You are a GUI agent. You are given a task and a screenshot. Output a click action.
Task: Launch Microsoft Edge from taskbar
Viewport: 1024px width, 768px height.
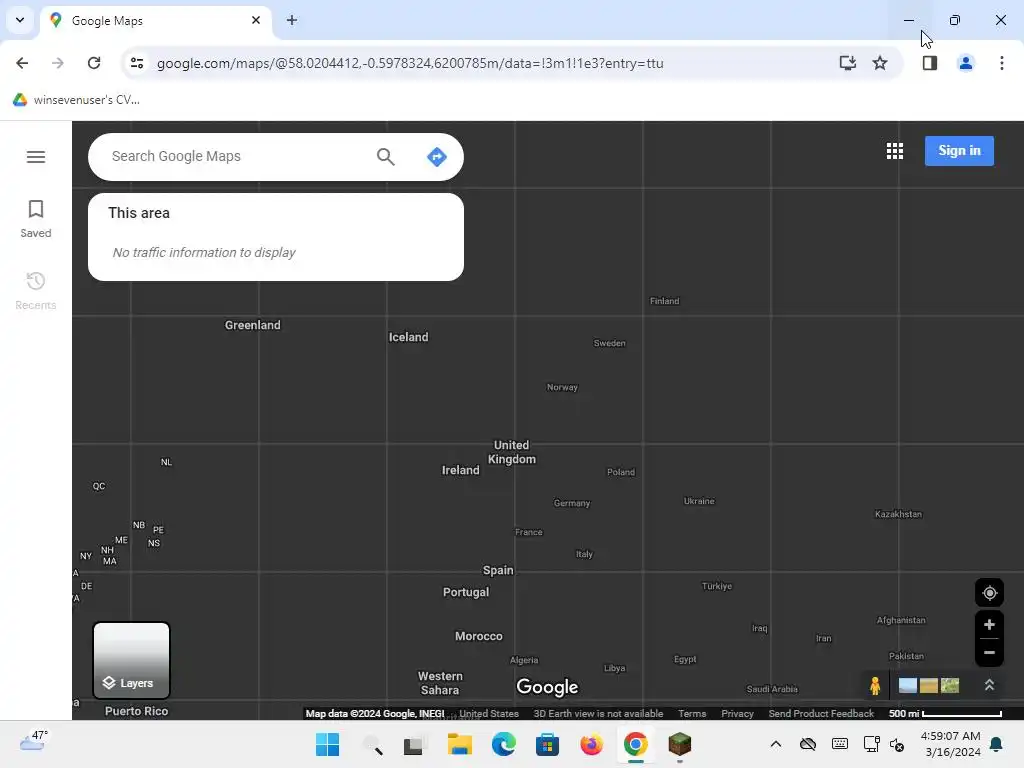pos(504,744)
